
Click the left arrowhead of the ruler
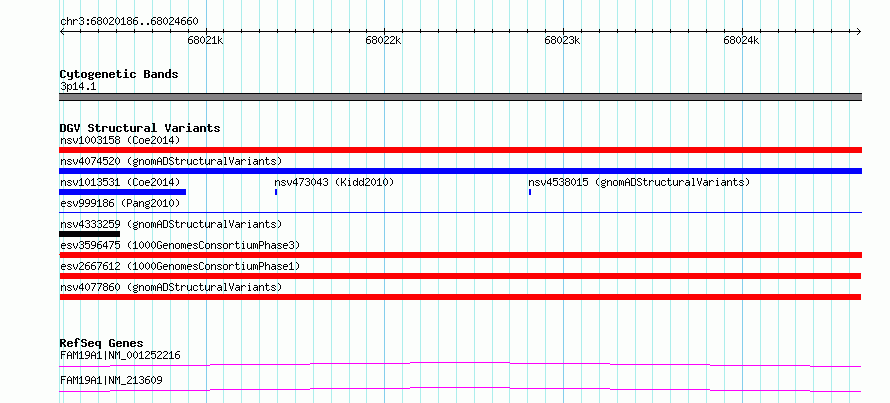(x=62, y=31)
